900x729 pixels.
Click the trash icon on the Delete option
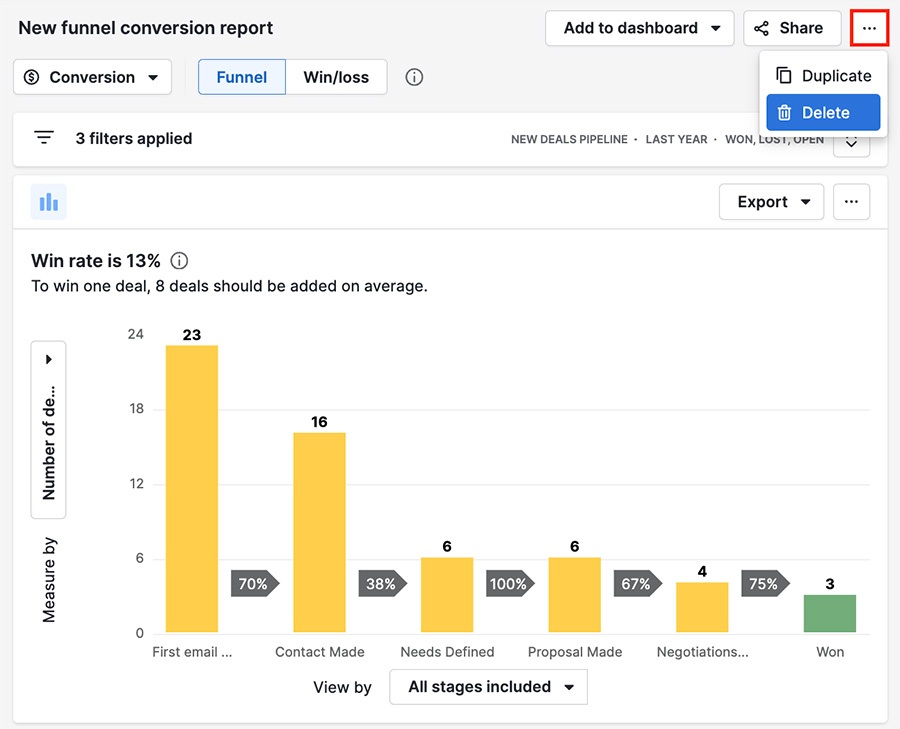click(783, 112)
